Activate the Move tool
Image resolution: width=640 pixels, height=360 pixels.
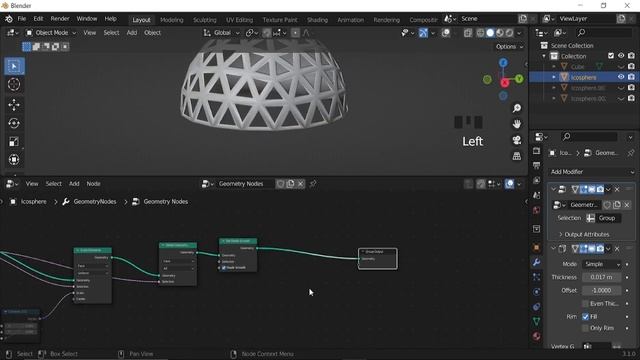[x=14, y=105]
